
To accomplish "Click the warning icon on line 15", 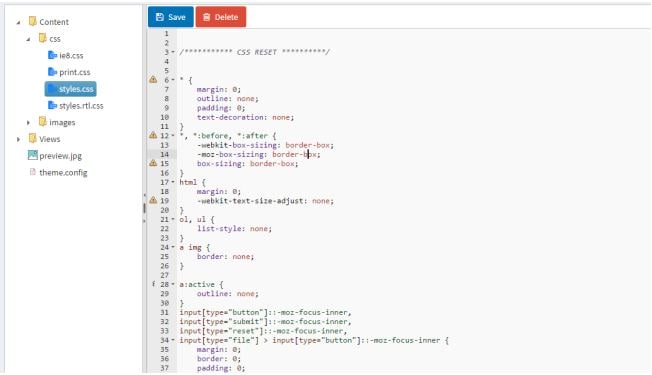I will (153, 163).
